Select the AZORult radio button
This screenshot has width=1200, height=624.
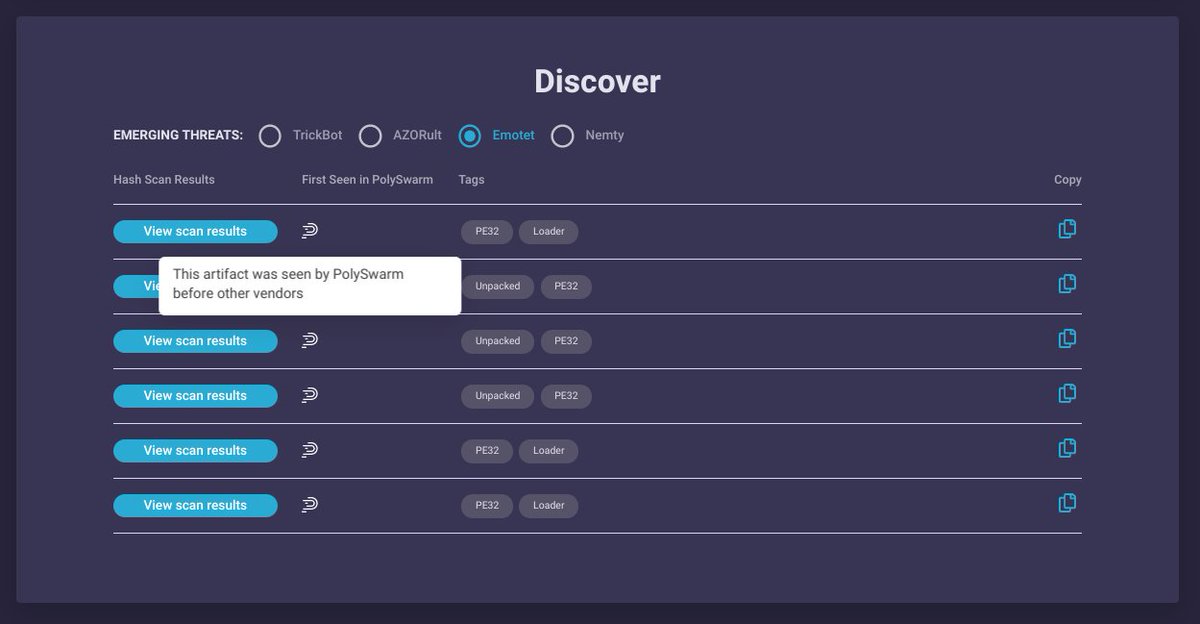pyautogui.click(x=370, y=136)
